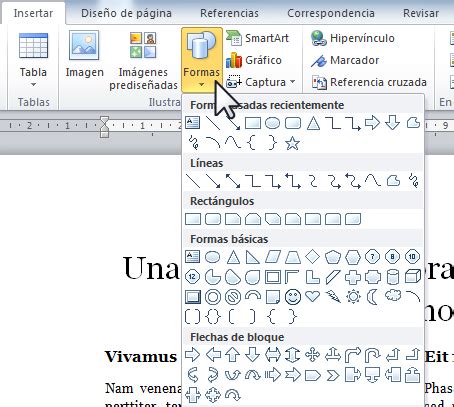Click Imágenes prediseñadas clip art button

[143, 61]
